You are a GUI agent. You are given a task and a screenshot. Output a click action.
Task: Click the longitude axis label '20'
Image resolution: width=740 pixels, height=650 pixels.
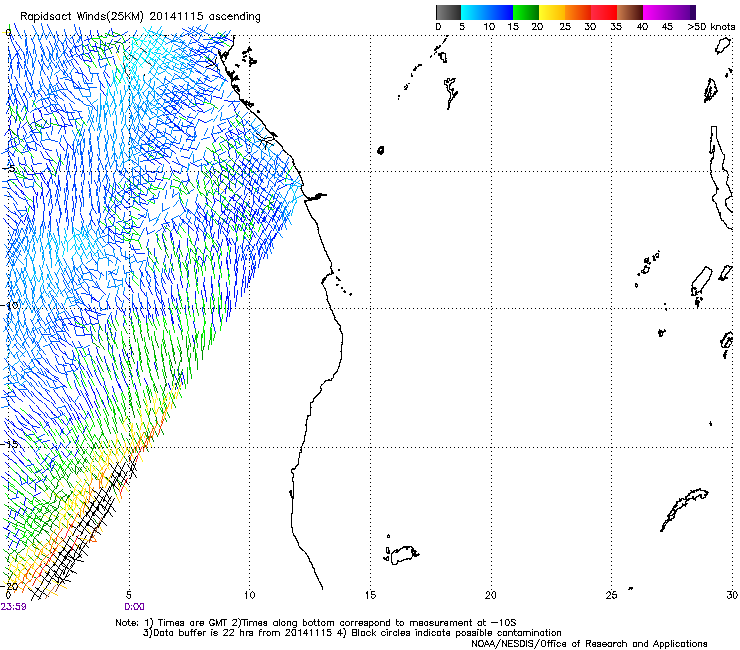[491, 595]
